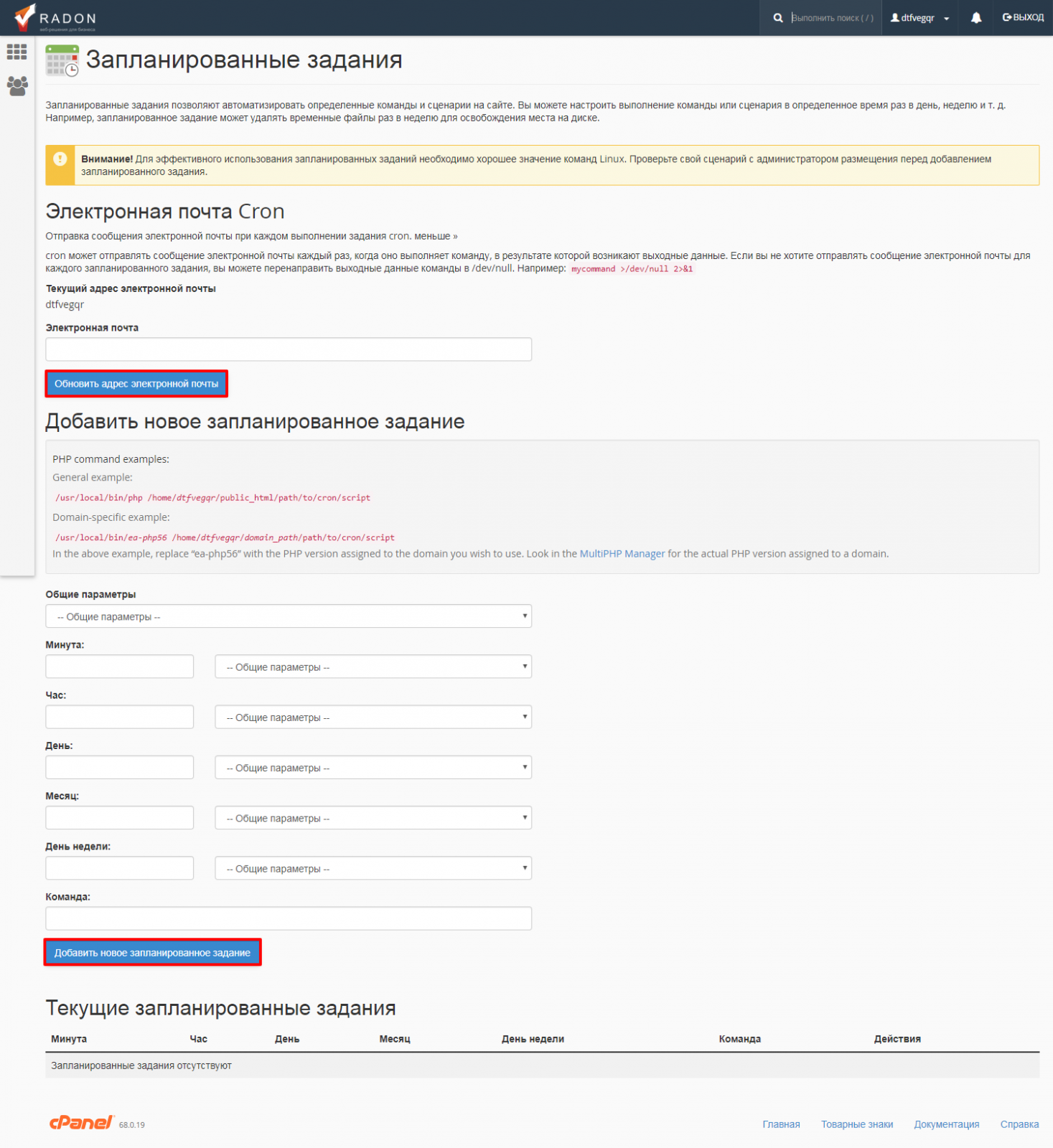This screenshot has width=1053, height=1148.
Task: Click the scheduled tasks calendar icon
Action: click(62, 60)
